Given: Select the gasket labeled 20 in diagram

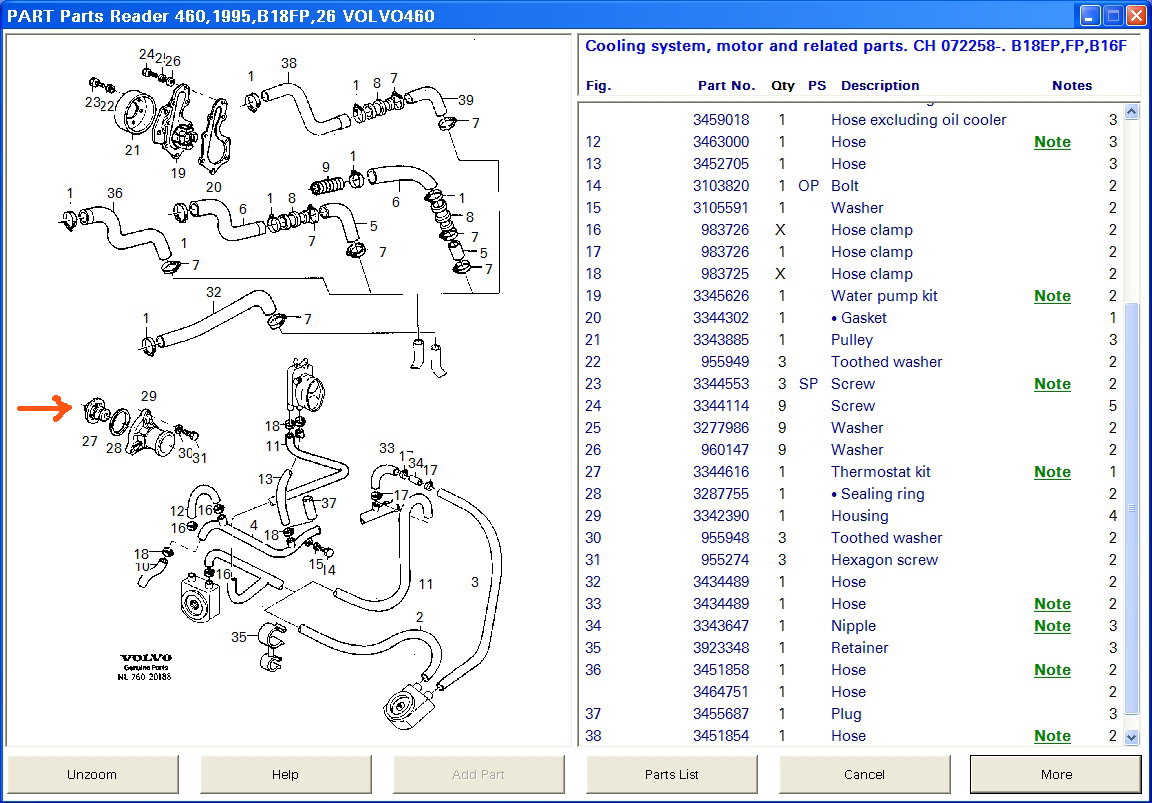Looking at the screenshot, I should [216, 138].
